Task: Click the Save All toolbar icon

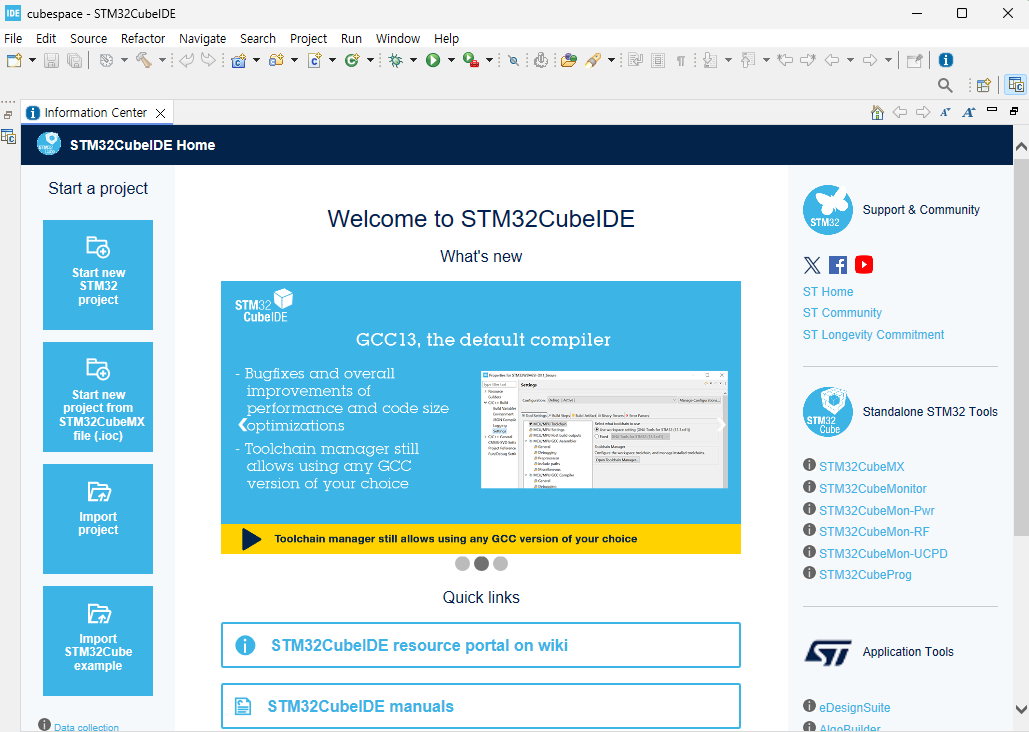Action: click(75, 60)
